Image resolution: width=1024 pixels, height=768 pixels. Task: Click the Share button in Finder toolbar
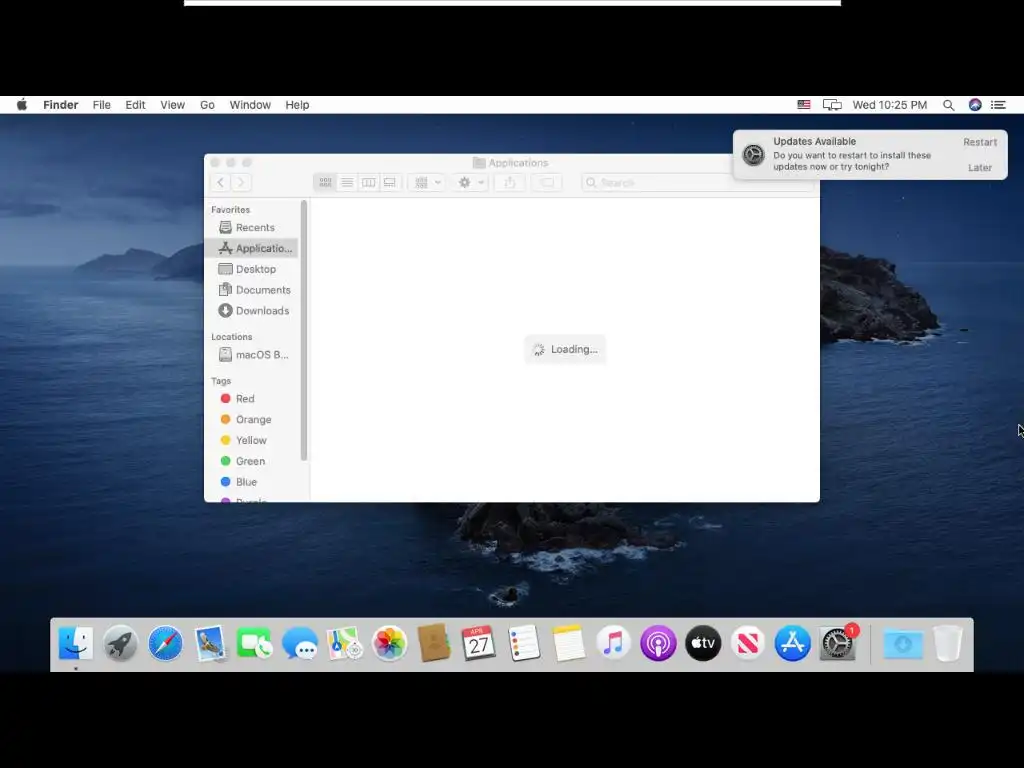point(509,182)
